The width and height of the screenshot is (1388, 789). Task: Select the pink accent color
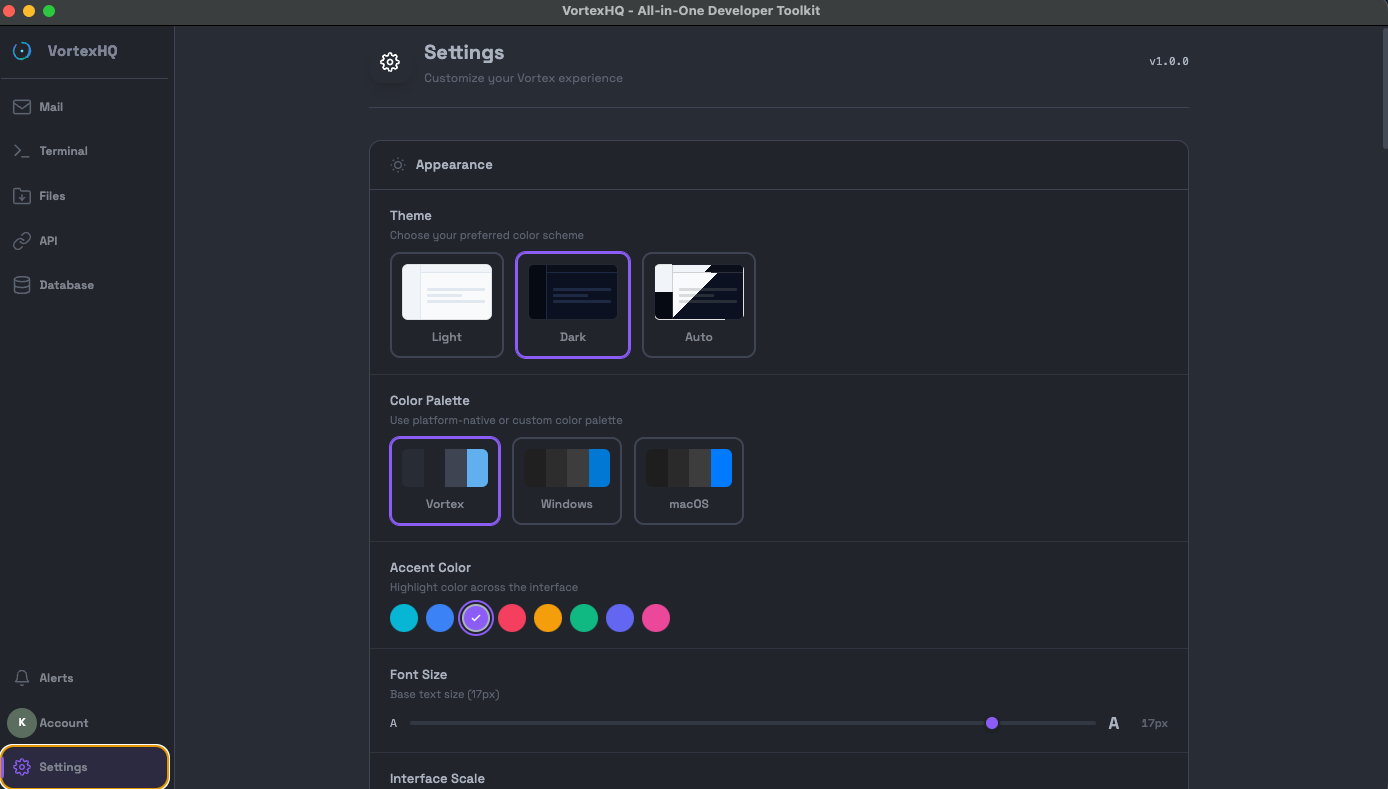pyautogui.click(x=656, y=618)
